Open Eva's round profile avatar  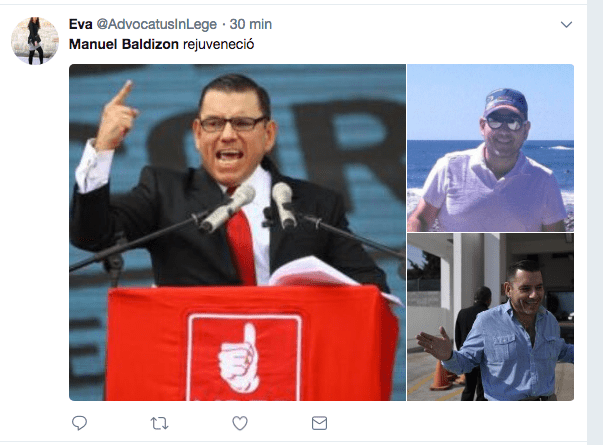coord(35,40)
